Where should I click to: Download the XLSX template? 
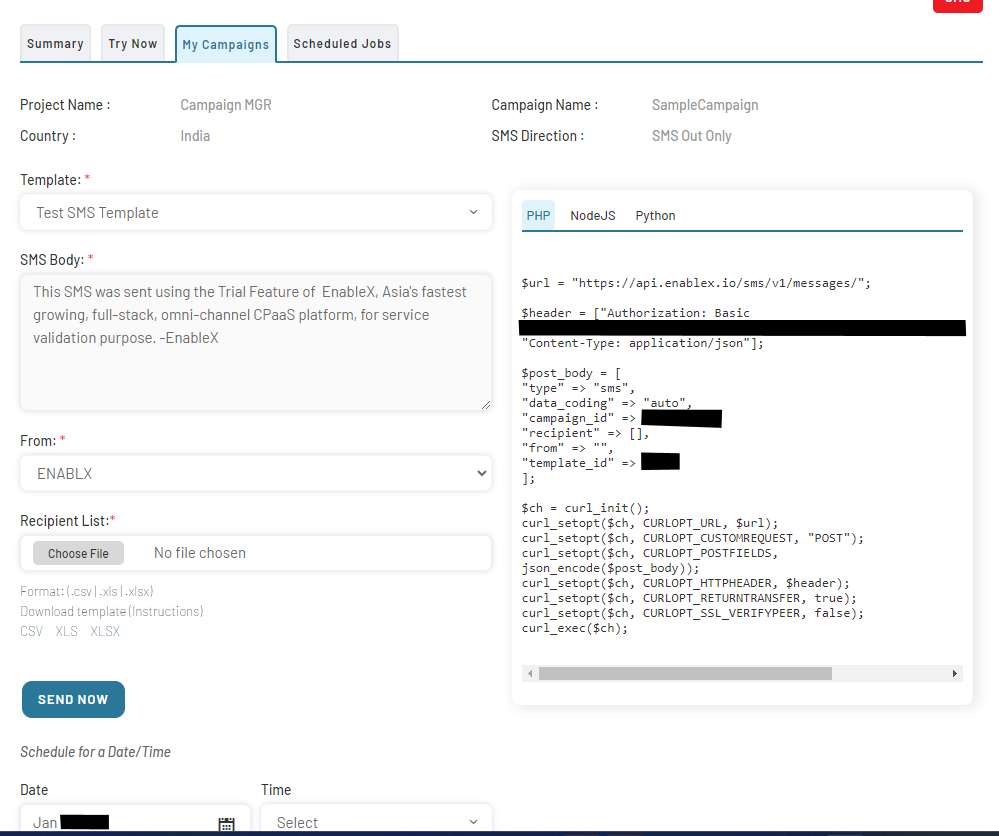pos(106,631)
